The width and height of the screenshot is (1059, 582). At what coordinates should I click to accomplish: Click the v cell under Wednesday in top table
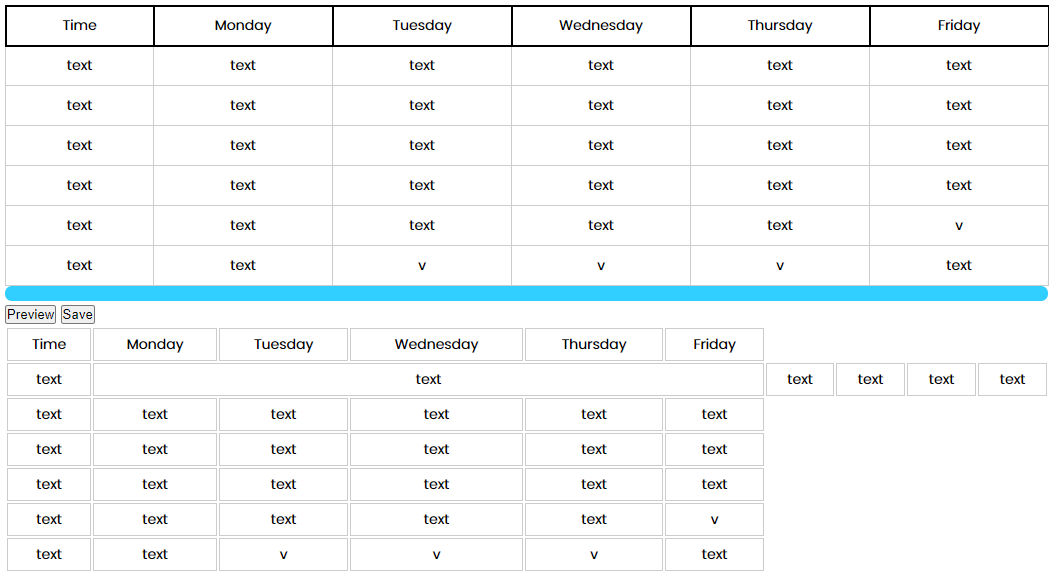pyautogui.click(x=600, y=265)
